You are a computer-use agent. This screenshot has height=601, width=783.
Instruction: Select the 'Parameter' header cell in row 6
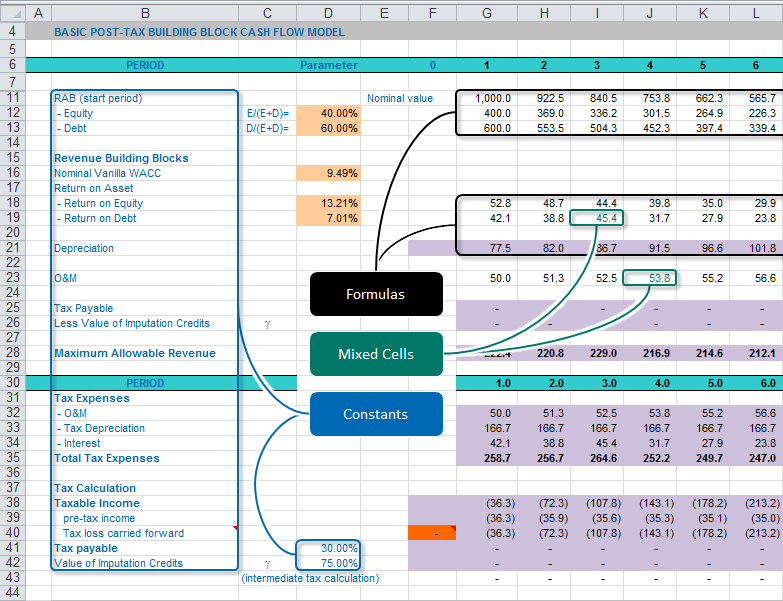(328, 65)
